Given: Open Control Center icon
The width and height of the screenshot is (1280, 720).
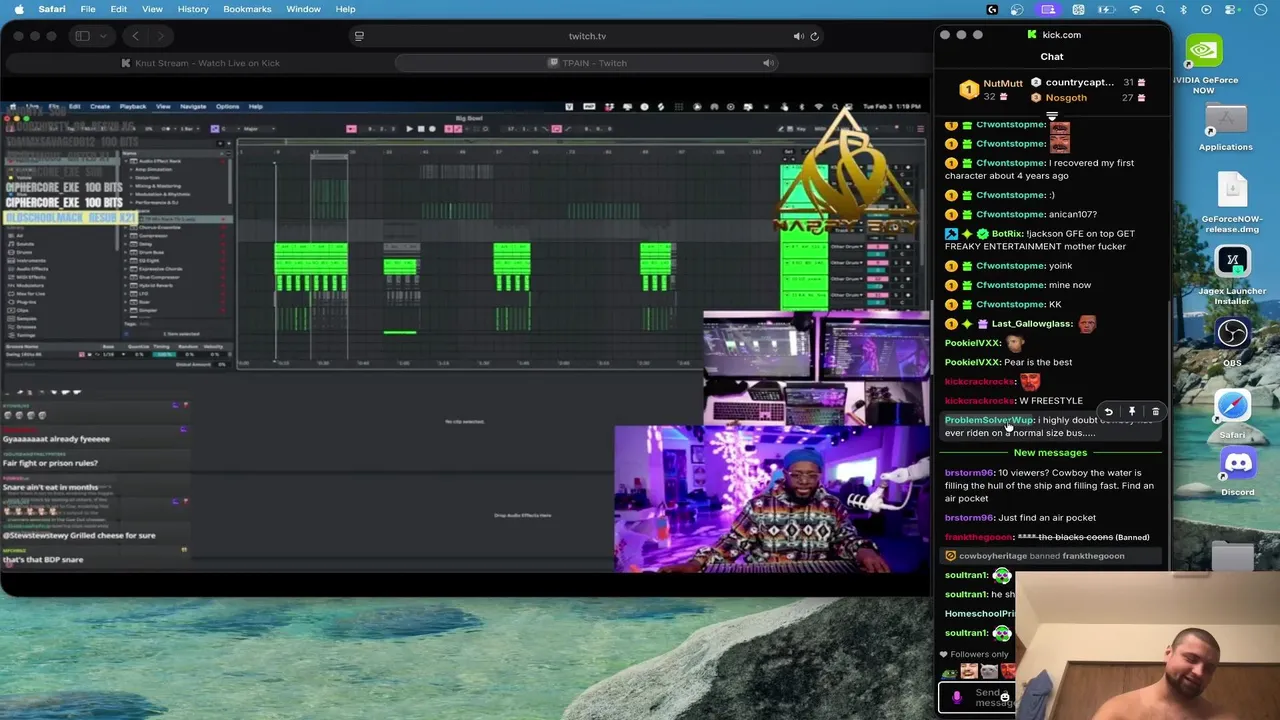Looking at the screenshot, I should pyautogui.click(x=1233, y=9).
